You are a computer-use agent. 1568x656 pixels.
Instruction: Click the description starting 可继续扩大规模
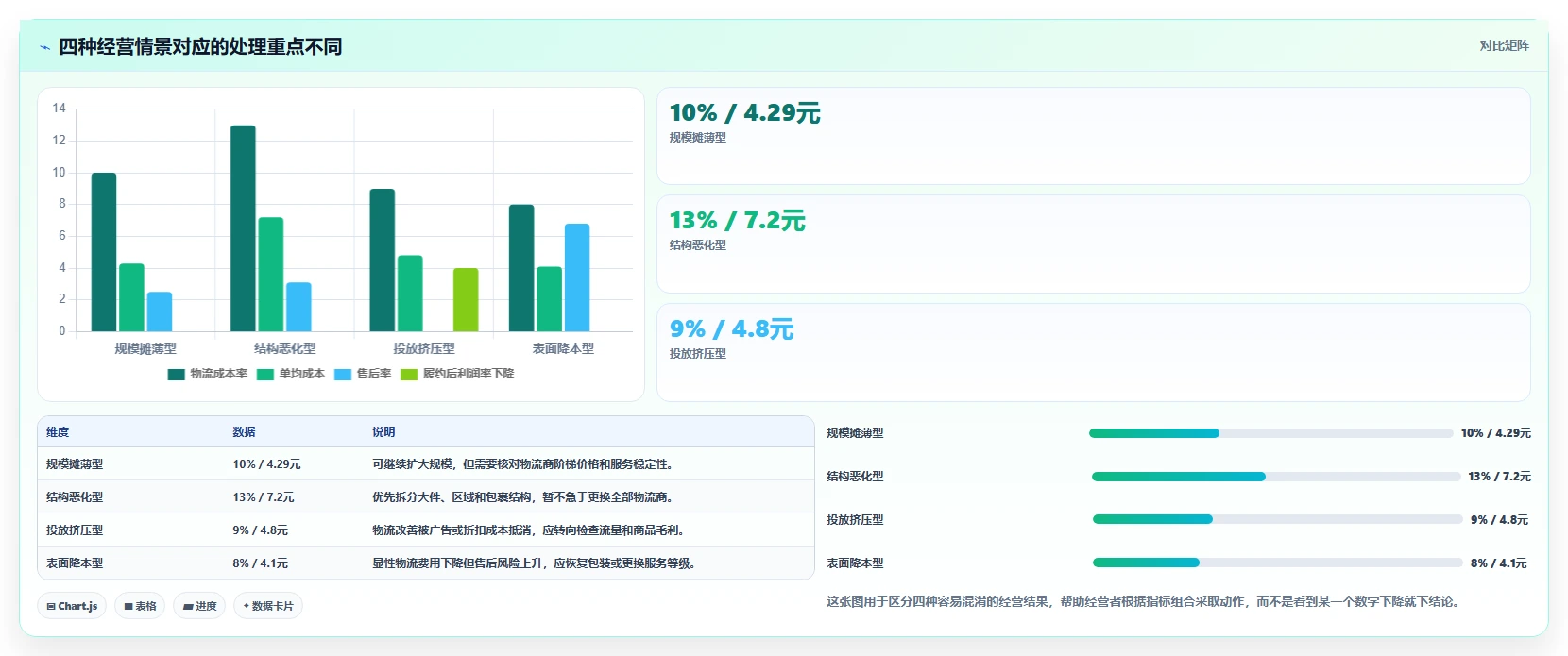pos(524,464)
